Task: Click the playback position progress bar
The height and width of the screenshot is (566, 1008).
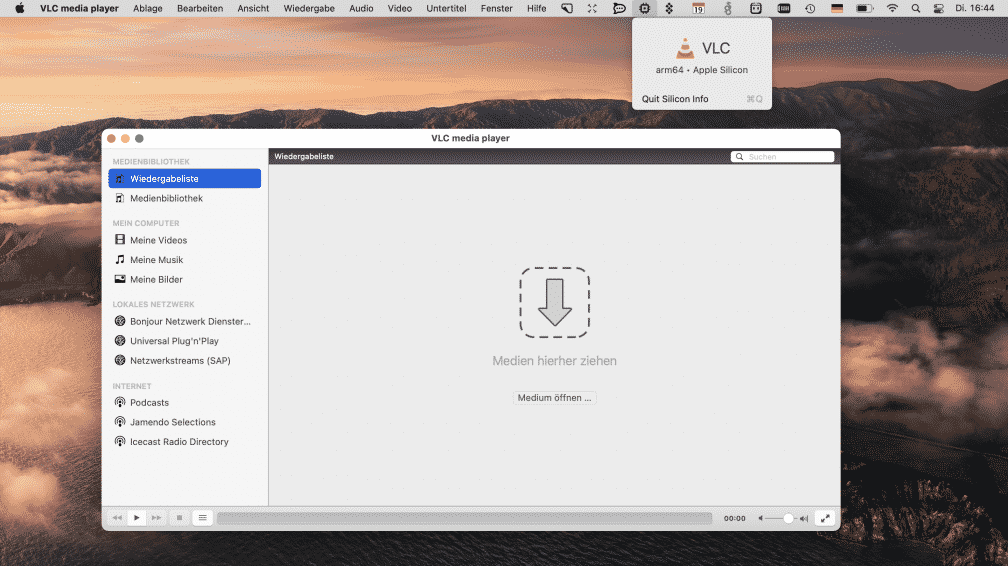Action: [464, 518]
